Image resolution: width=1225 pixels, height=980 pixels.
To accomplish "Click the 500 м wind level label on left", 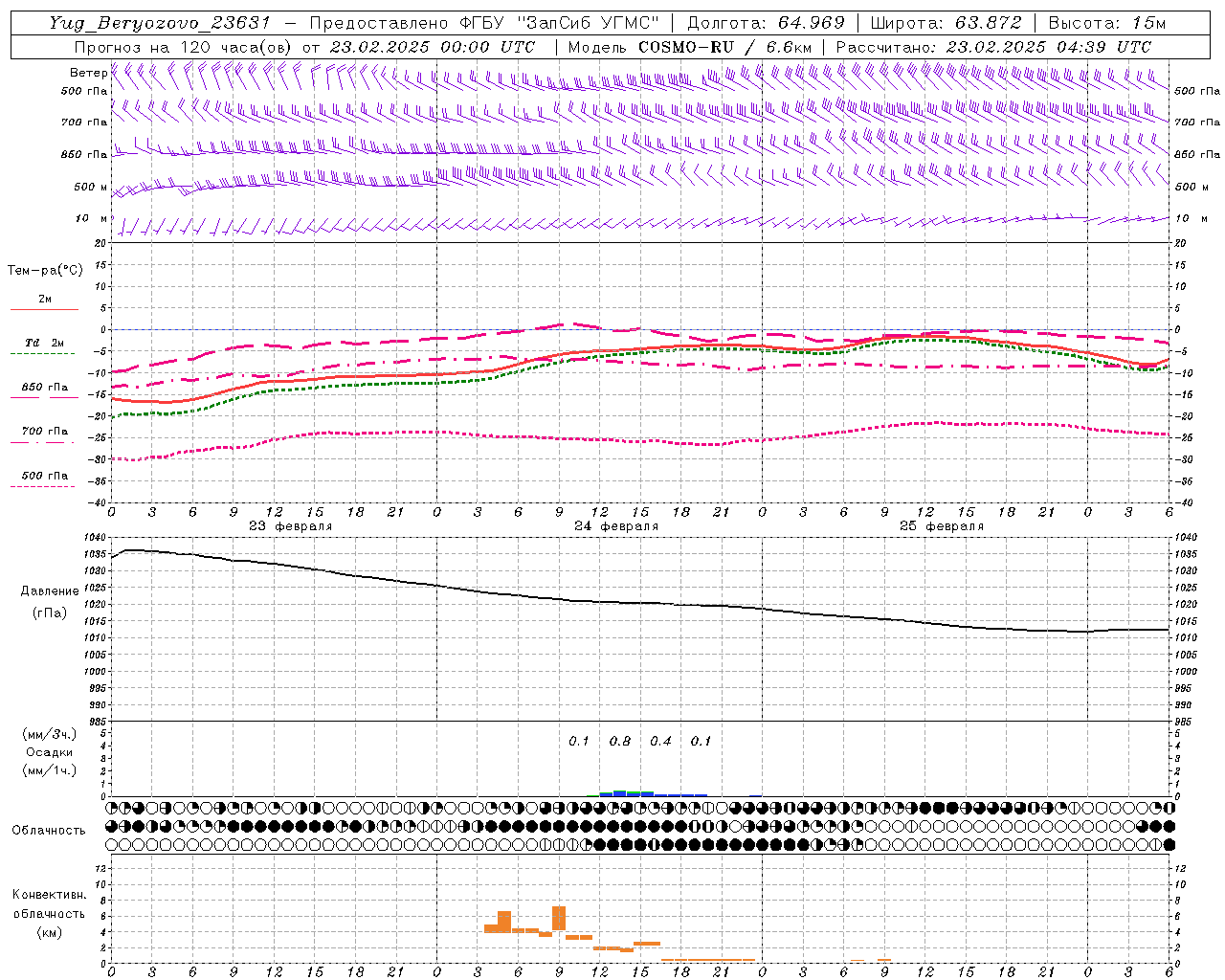I will coord(91,187).
